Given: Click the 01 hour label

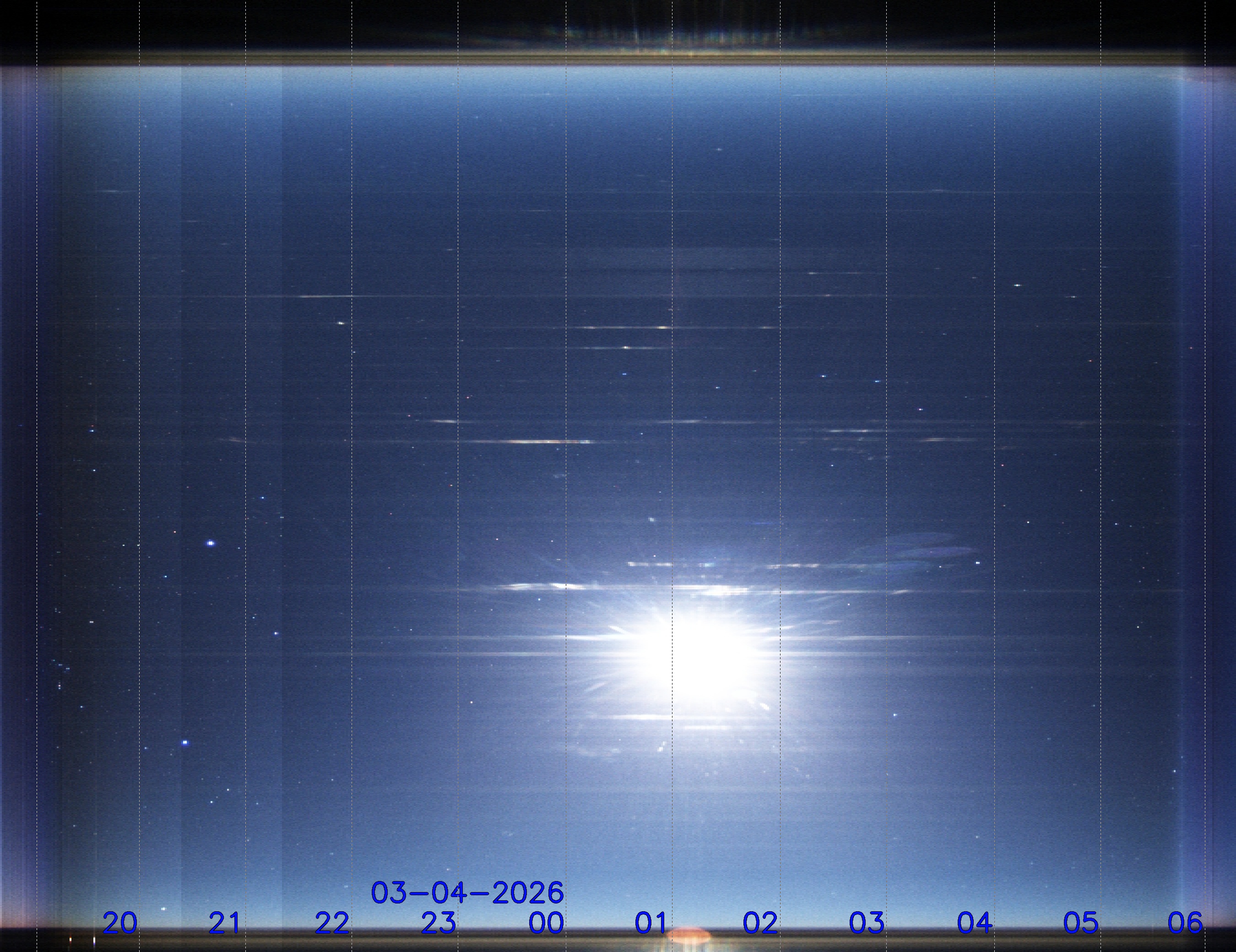Looking at the screenshot, I should coord(651,923).
